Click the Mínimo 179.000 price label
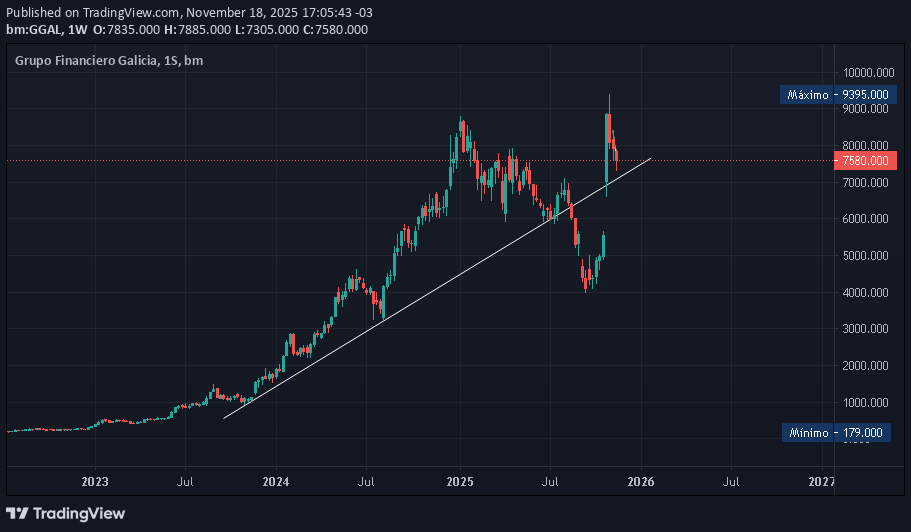The image size is (911, 532). pos(835,433)
